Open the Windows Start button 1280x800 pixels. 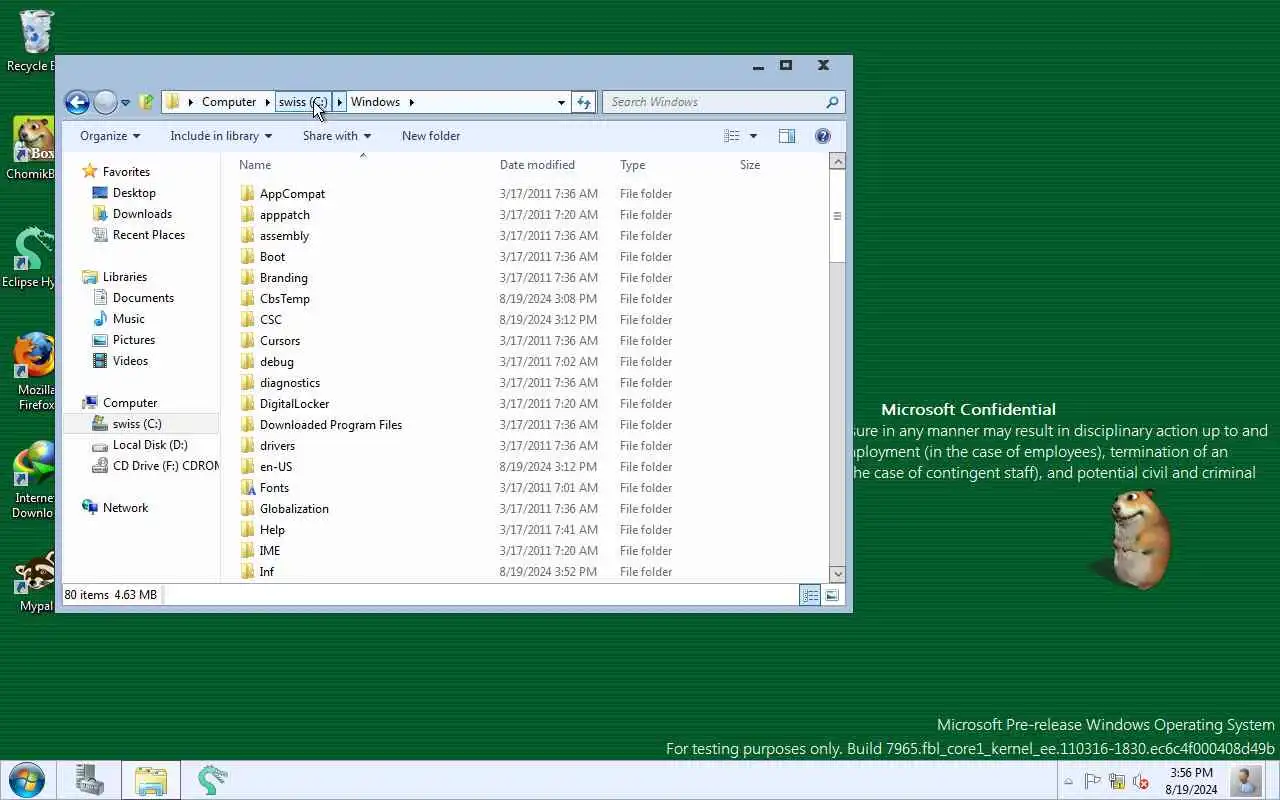pos(26,780)
